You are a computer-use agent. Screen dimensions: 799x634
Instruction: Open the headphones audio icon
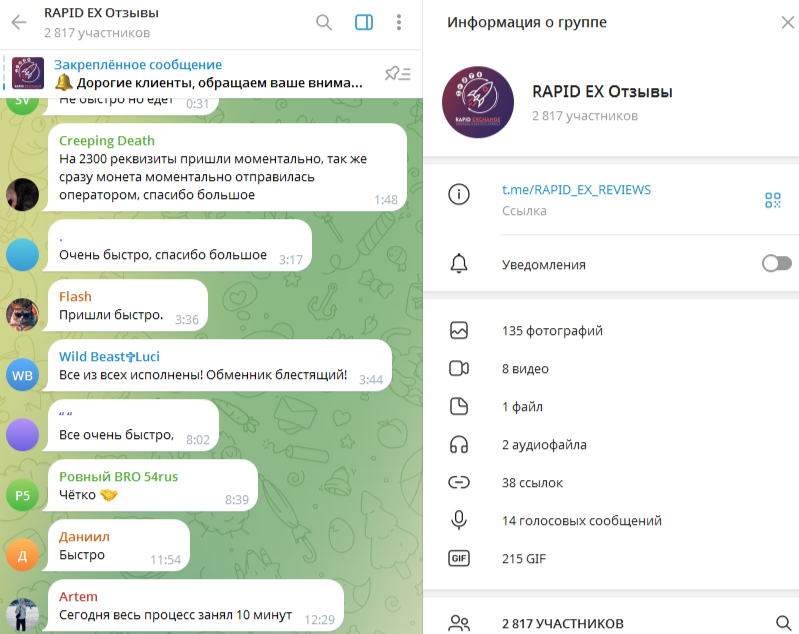tap(459, 444)
